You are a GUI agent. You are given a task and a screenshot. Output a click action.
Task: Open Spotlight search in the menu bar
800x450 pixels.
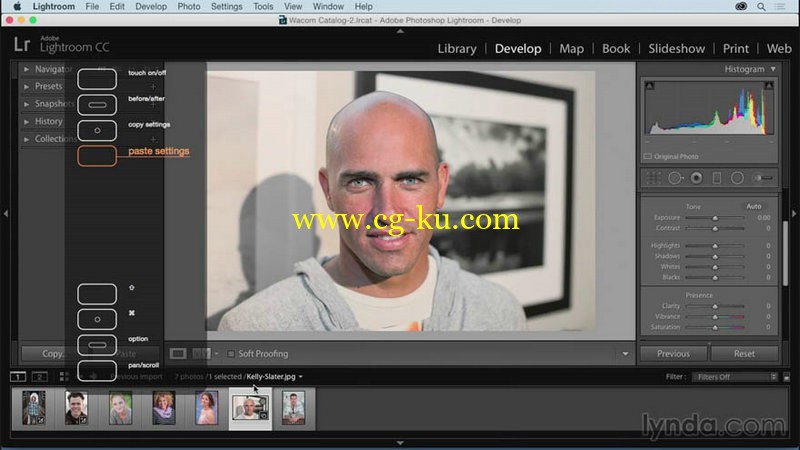pyautogui.click(x=761, y=7)
